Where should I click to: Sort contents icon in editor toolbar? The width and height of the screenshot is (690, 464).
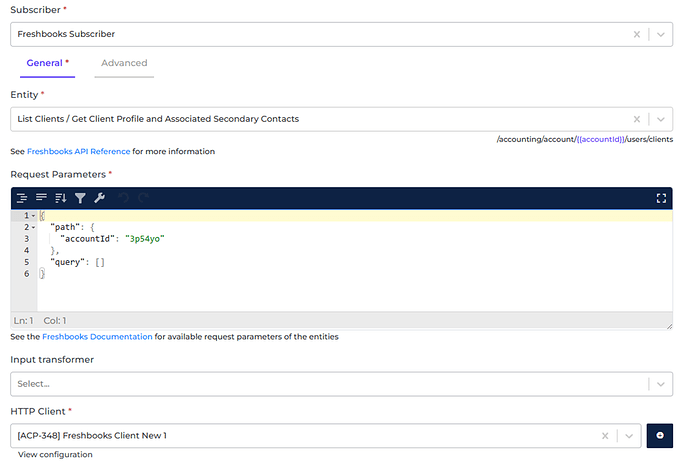[x=61, y=198]
